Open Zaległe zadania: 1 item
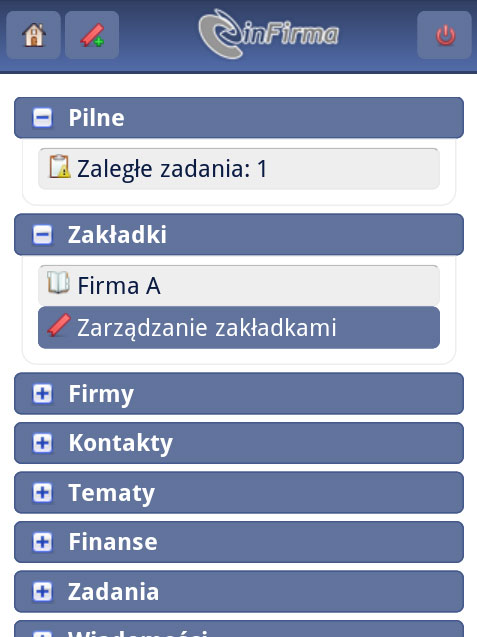This screenshot has height=637, width=477. coord(239,169)
